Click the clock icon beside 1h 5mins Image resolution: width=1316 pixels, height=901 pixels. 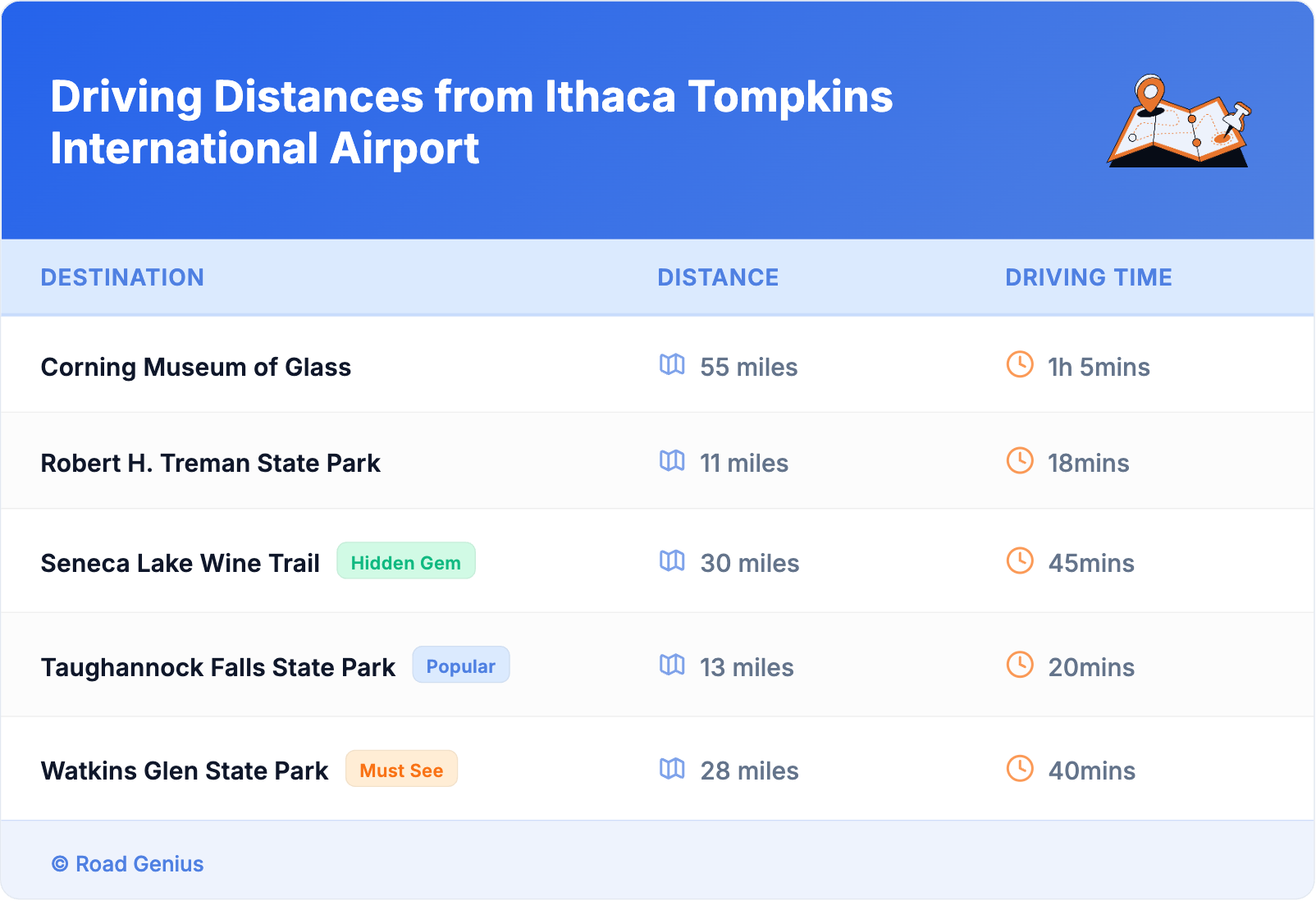1019,364
